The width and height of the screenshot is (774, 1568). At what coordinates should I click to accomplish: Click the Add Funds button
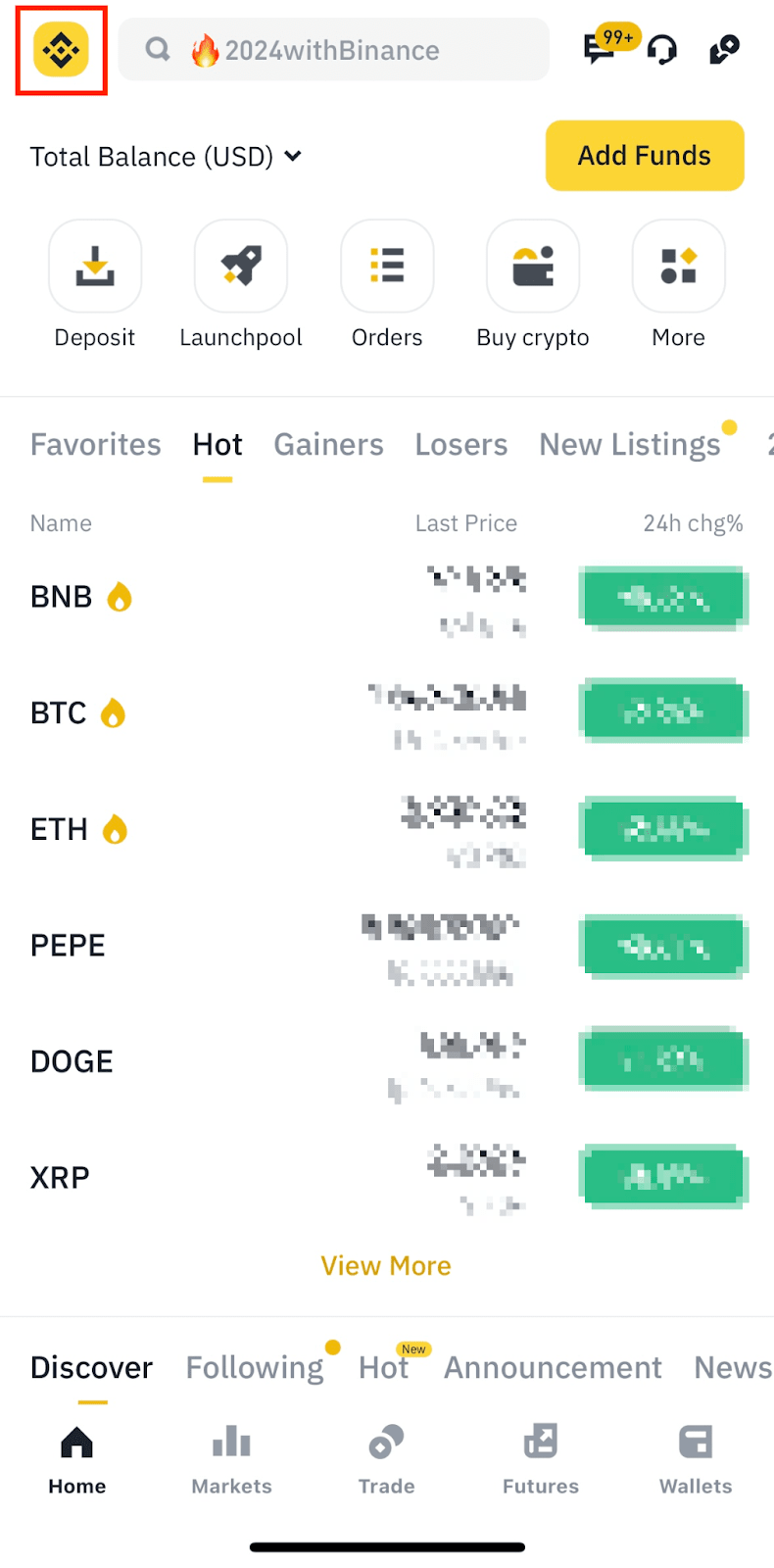(x=645, y=156)
